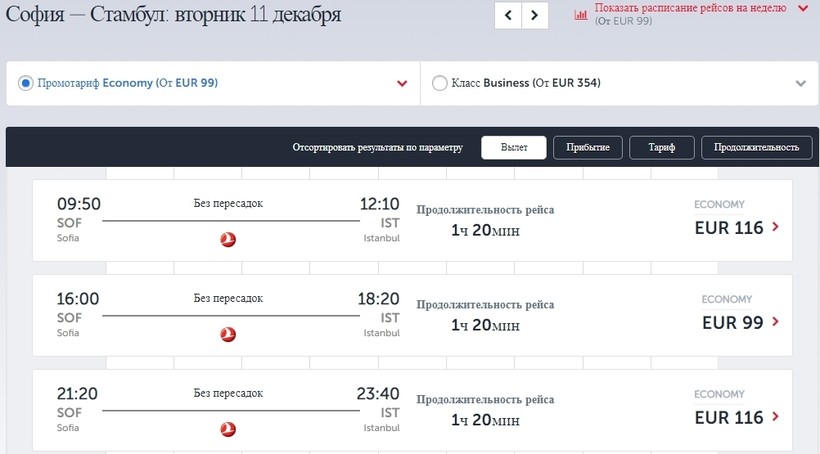Screen dimensions: 820x454
Task: Go to previous day arrow
Action: (x=509, y=15)
